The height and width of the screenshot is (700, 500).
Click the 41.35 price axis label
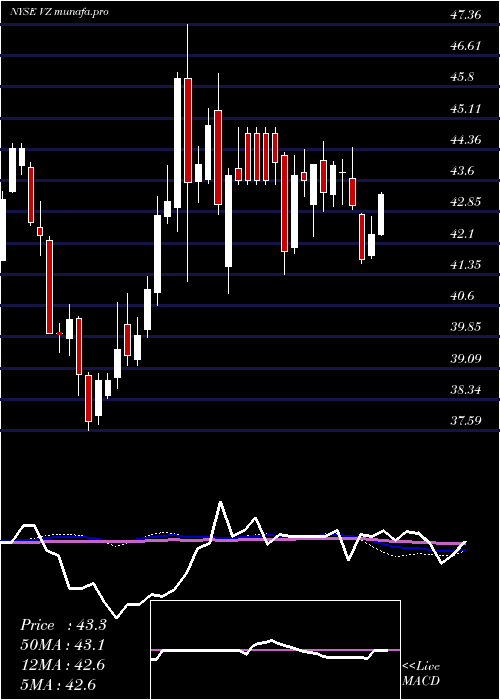click(465, 265)
